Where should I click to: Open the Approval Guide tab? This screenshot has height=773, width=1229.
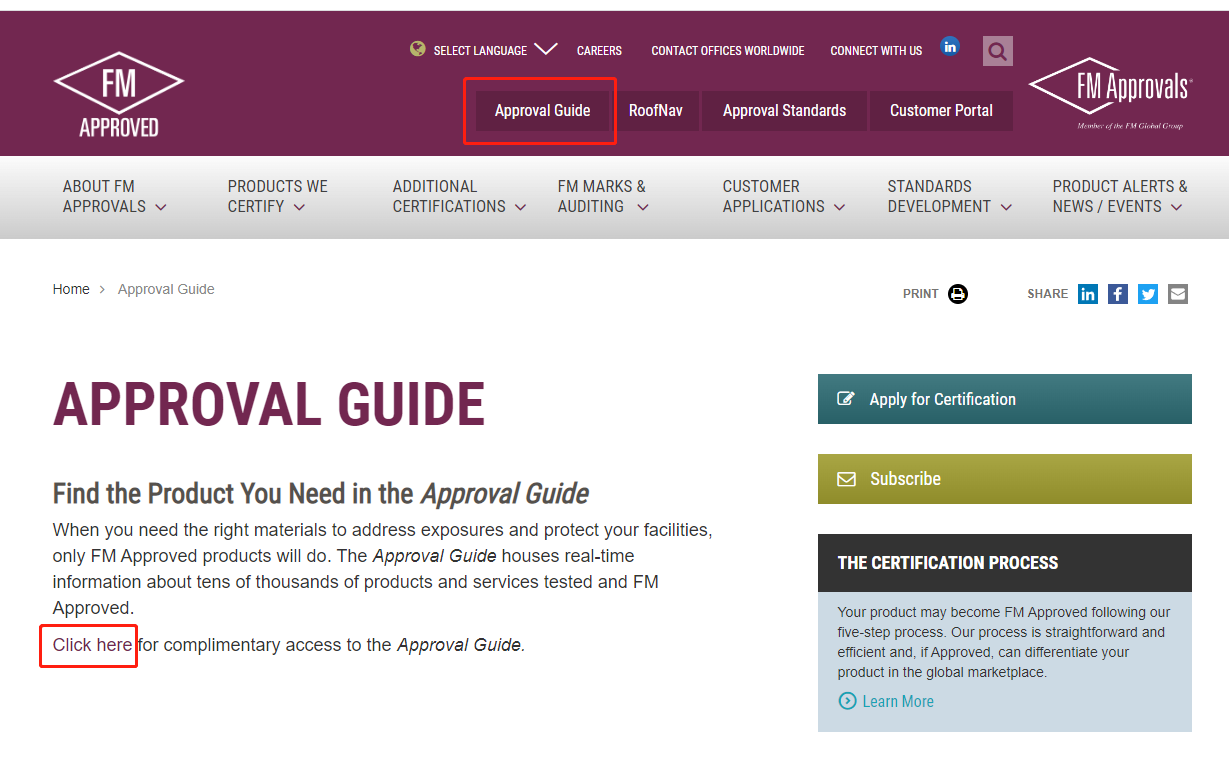click(x=543, y=111)
